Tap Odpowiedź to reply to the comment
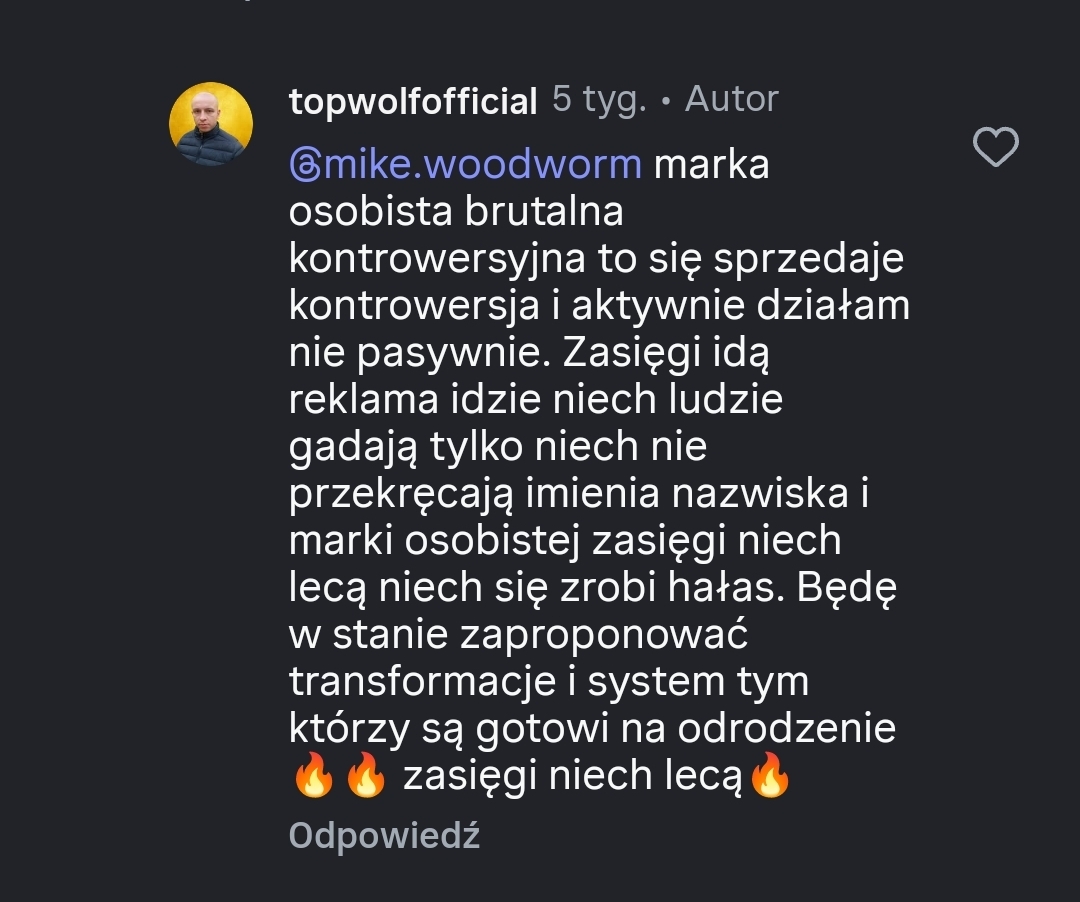The width and height of the screenshot is (1080, 902). point(384,836)
